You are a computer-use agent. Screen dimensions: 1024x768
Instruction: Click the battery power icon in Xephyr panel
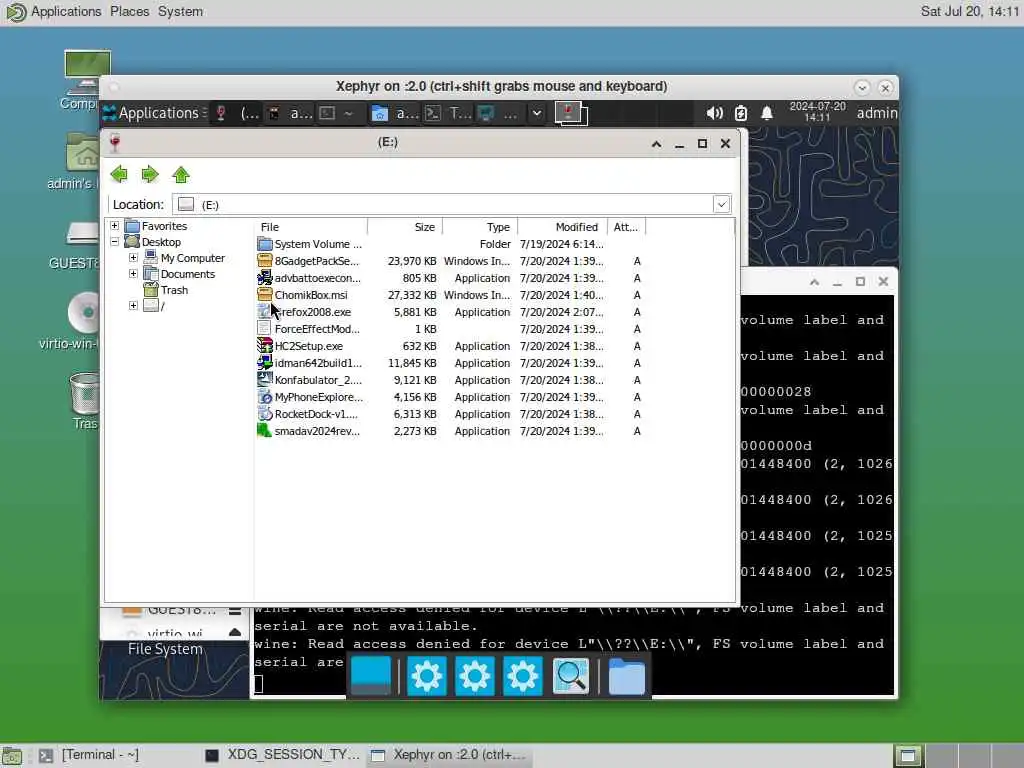point(741,113)
